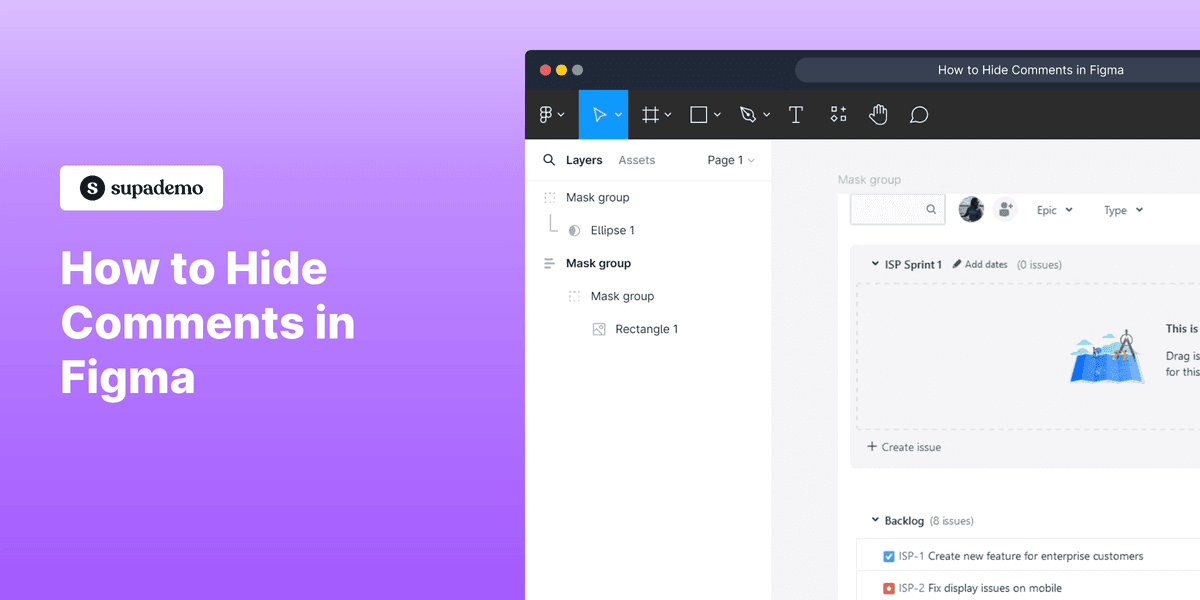Screen dimensions: 1200x600
Task: Select the Hand tool for panning
Action: coord(878,114)
